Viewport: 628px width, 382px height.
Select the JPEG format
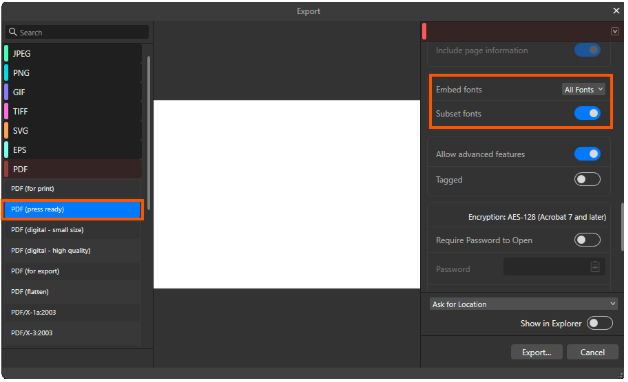click(73, 54)
